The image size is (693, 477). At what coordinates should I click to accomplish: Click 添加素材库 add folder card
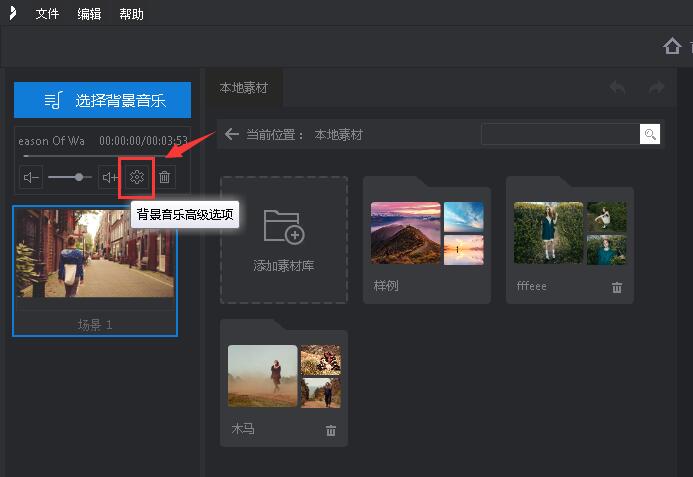[x=284, y=240]
